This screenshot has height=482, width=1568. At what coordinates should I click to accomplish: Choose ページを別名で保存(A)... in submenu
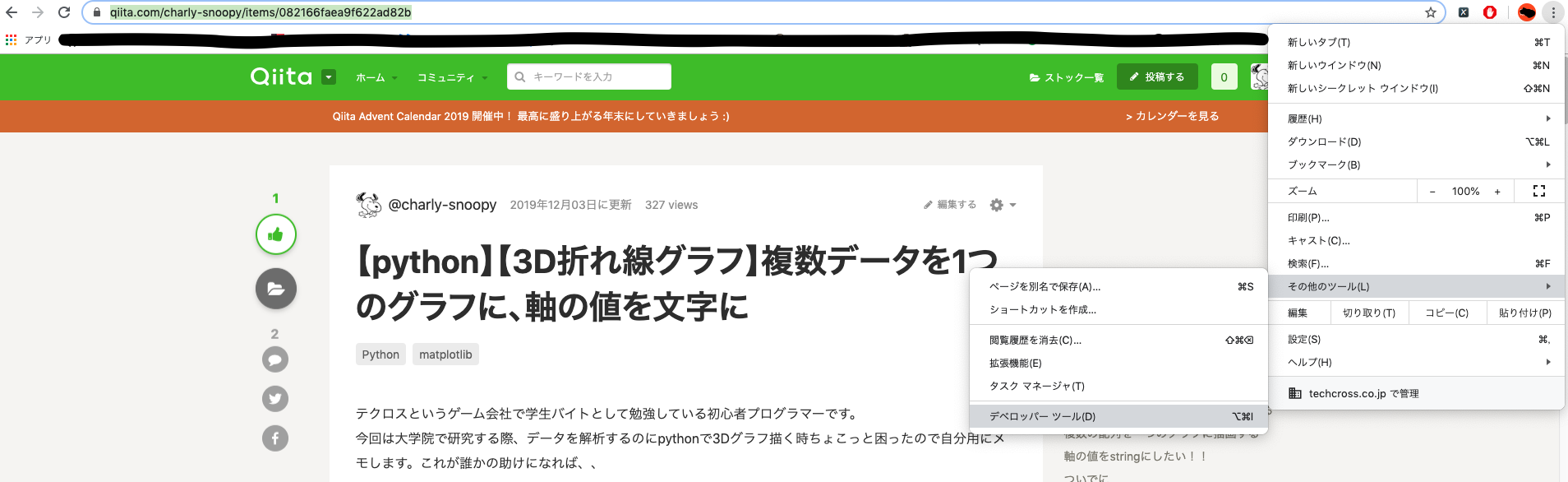1118,286
